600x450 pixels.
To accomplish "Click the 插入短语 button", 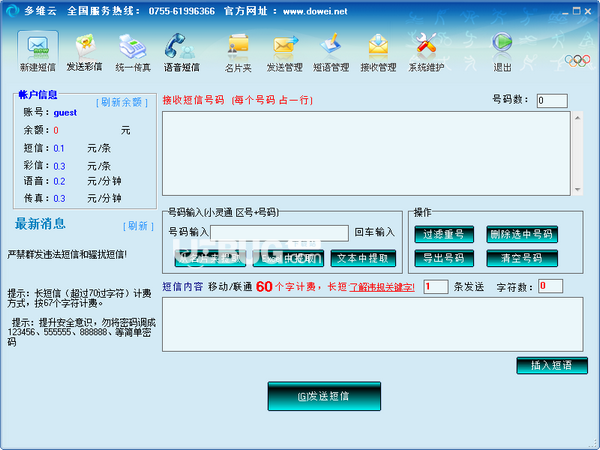I will pos(552,365).
